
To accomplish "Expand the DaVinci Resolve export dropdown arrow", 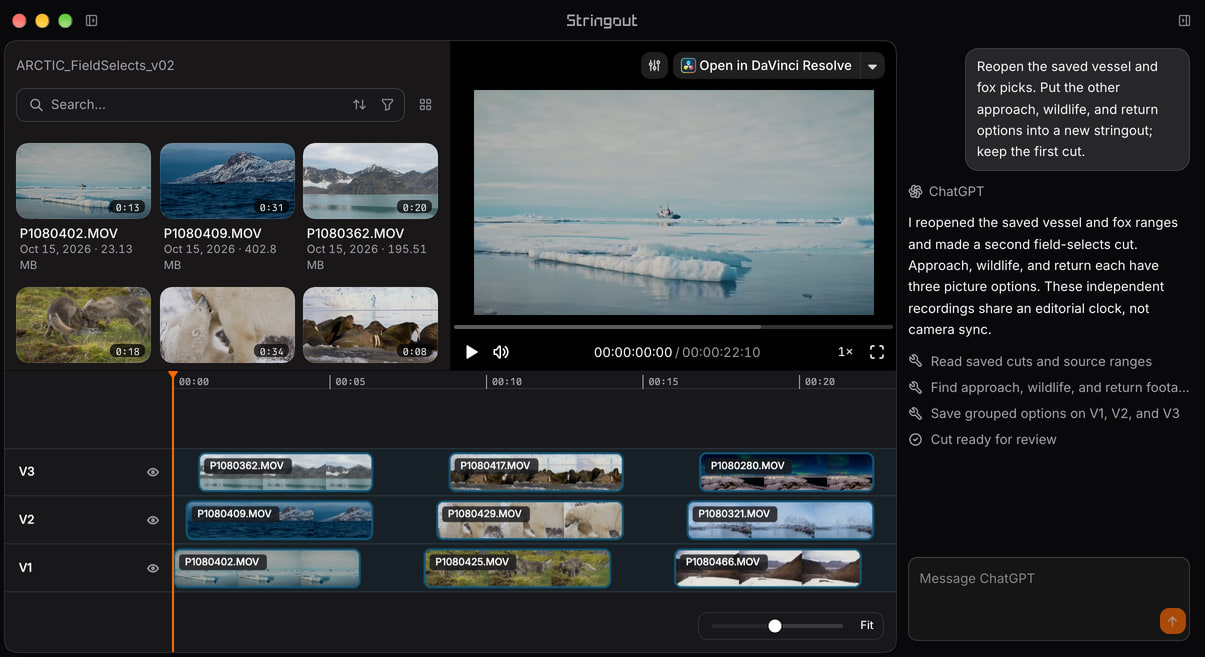I will click(x=872, y=66).
